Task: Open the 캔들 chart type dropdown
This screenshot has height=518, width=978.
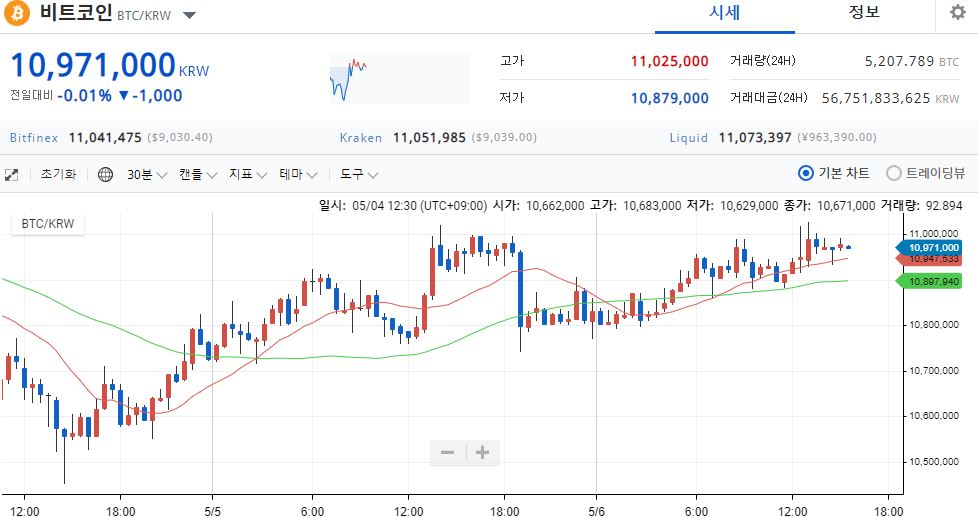Action: coord(197,175)
